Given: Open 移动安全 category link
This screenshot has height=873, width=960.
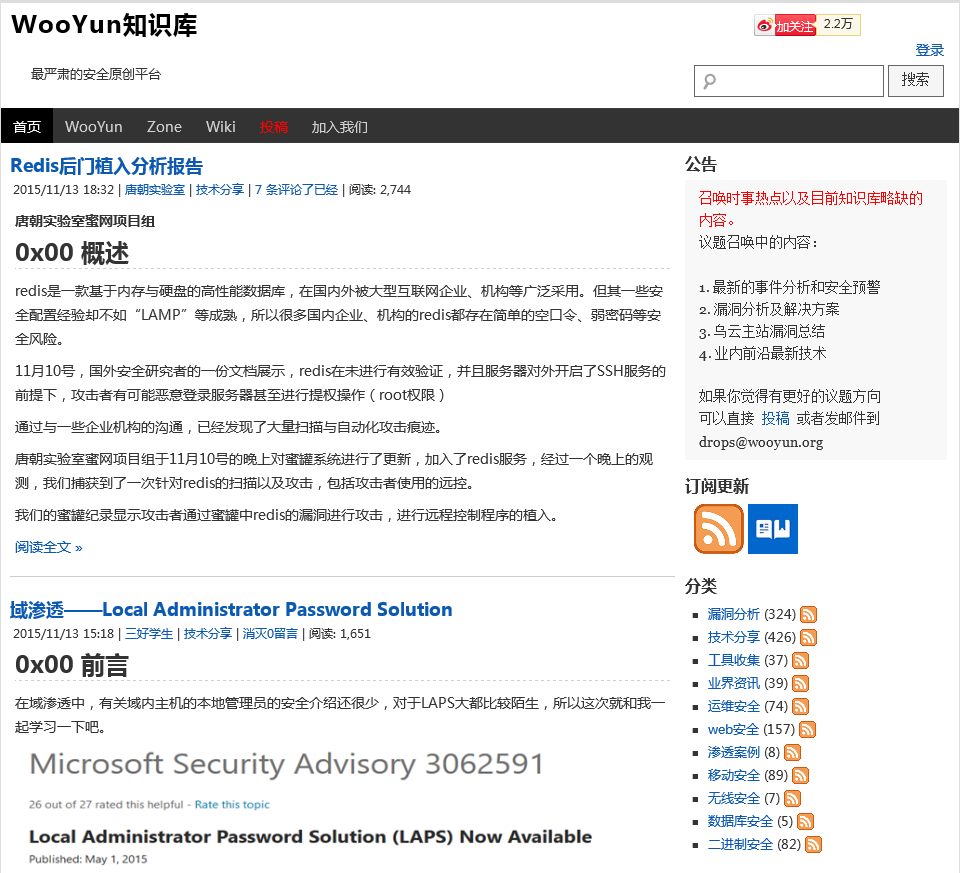Looking at the screenshot, I should pyautogui.click(x=733, y=776).
